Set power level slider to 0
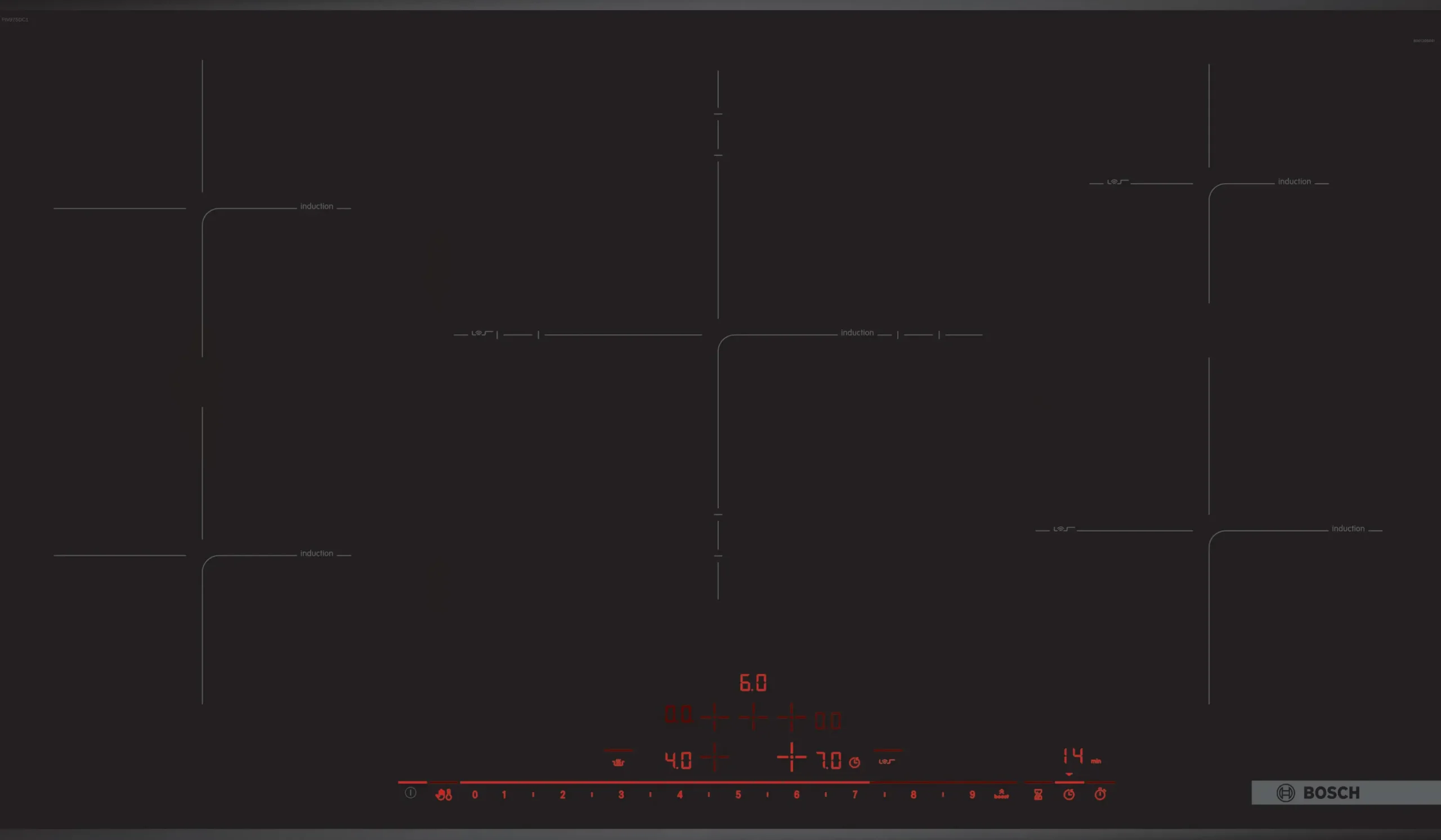The image size is (1441, 840). 475,794
